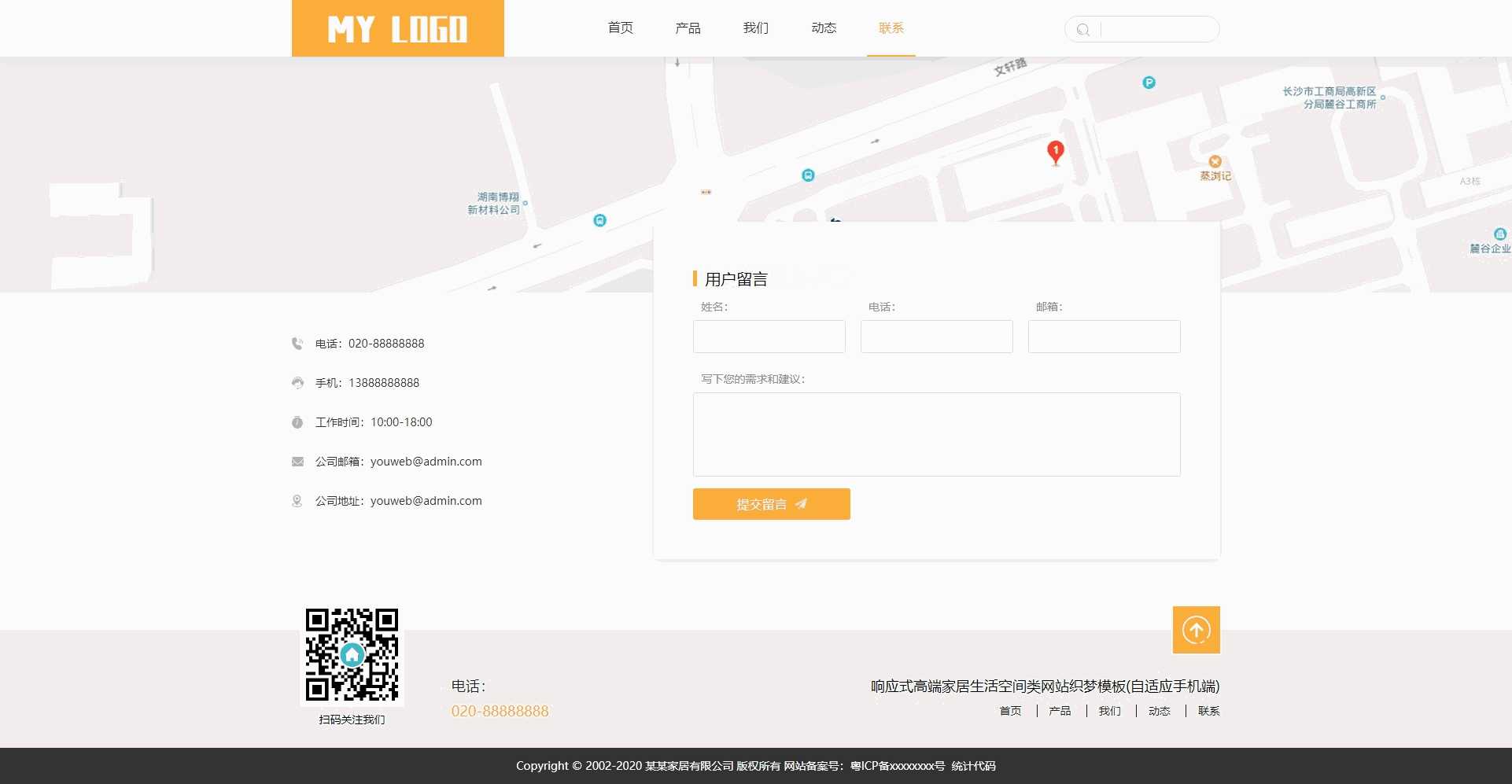Open the 产品 navigation menu
Screen dimensions: 1512x784
688,28
